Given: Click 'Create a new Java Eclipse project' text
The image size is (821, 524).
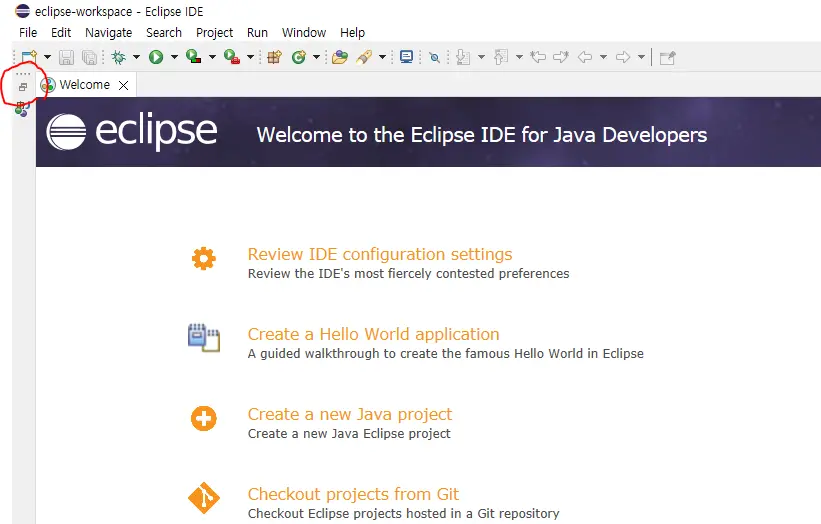Looking at the screenshot, I should 349,434.
